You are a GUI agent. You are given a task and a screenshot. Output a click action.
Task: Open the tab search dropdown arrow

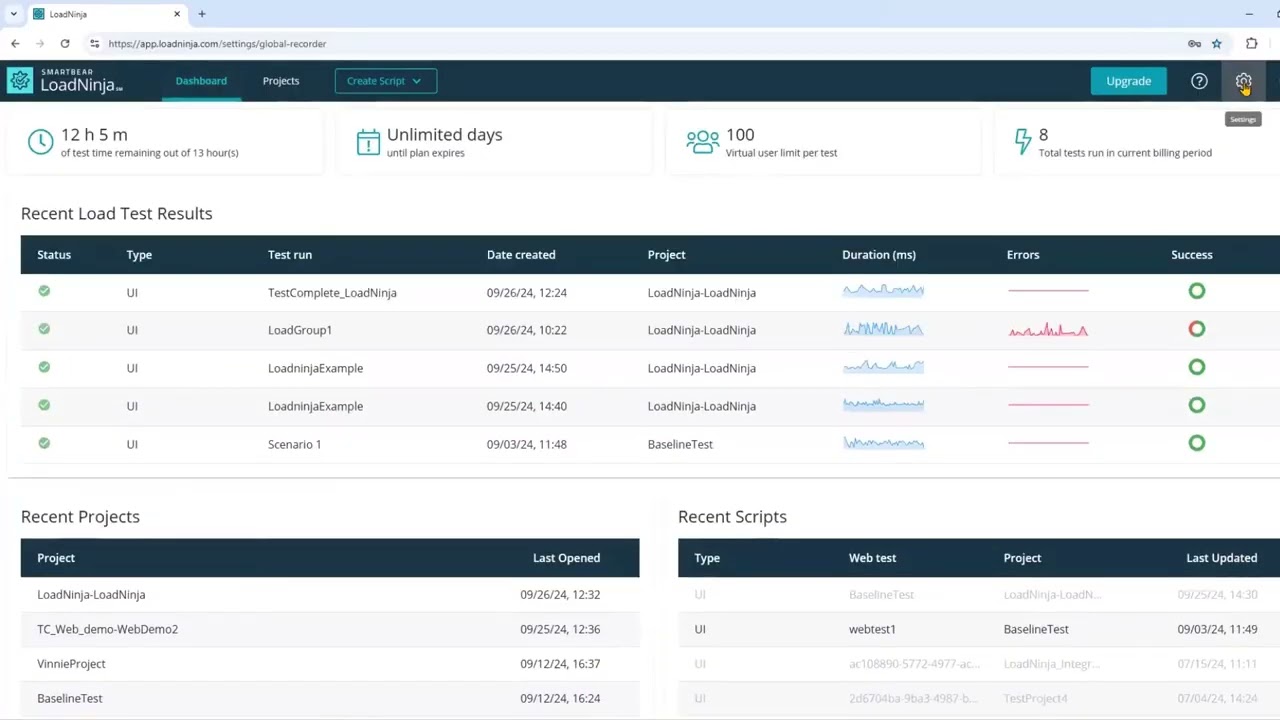pyautogui.click(x=13, y=14)
